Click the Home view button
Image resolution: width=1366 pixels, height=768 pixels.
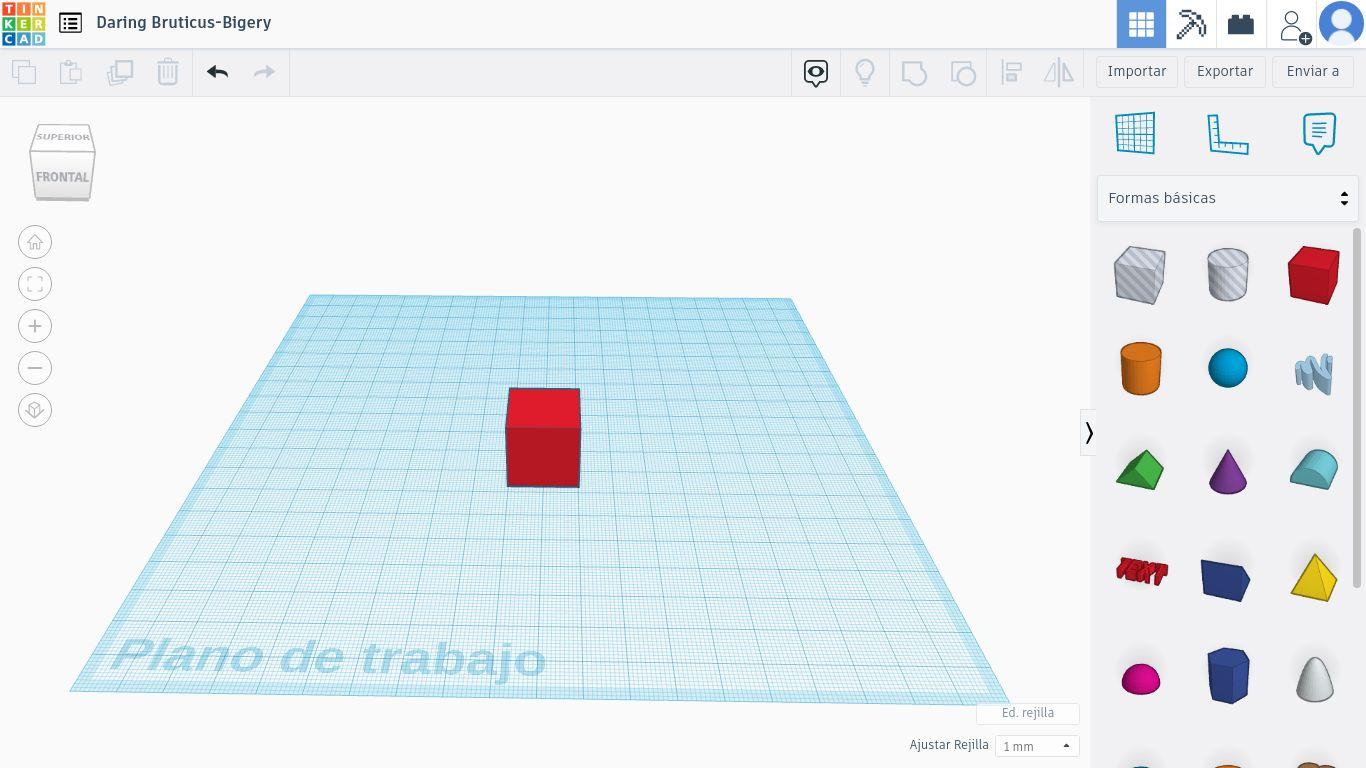pyautogui.click(x=35, y=242)
